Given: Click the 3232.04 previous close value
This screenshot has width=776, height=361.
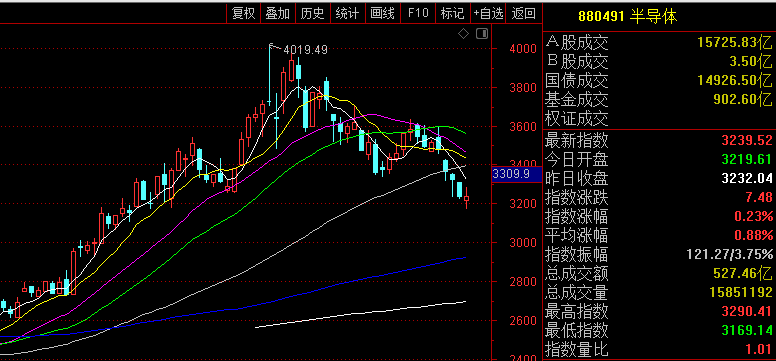Looking at the screenshot, I should pos(747,178).
